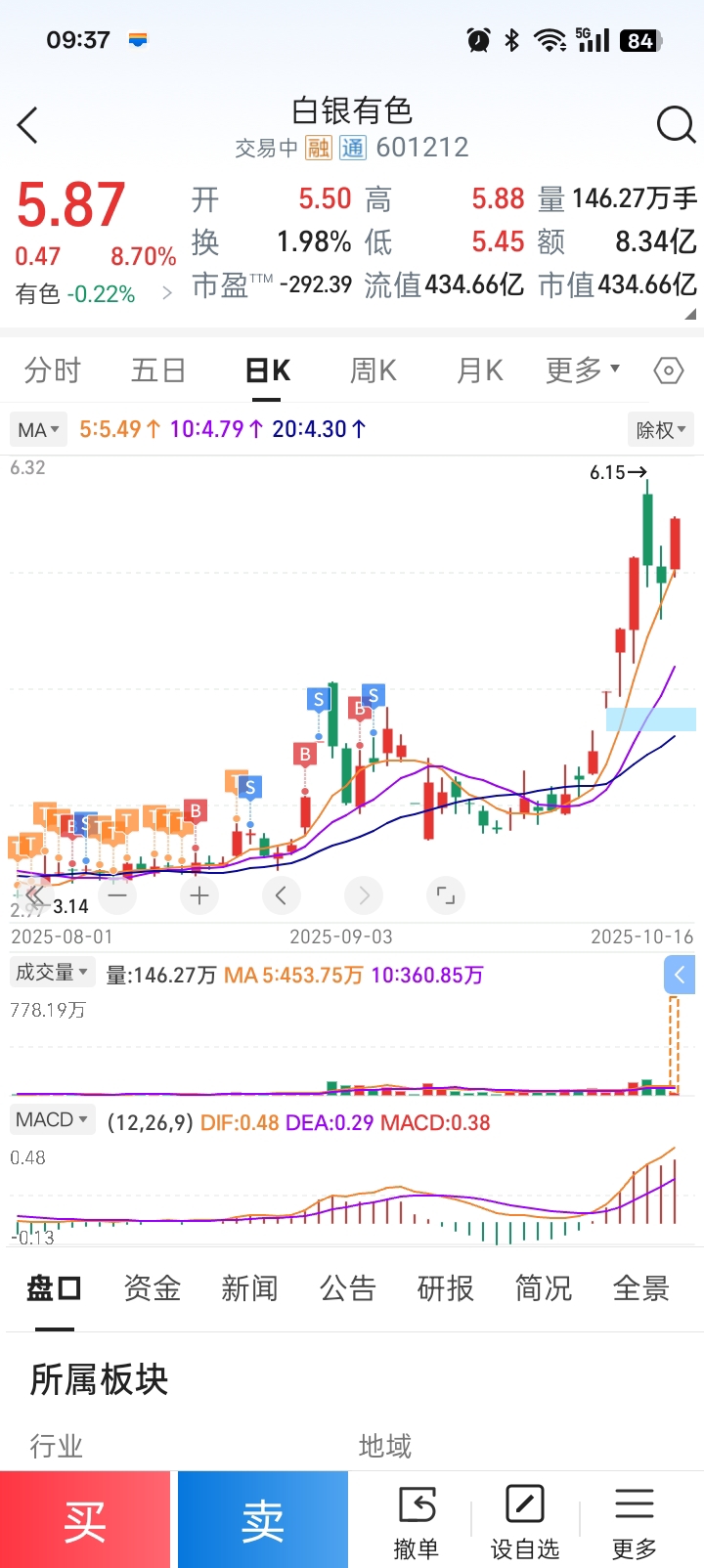Zoom in chart with plus icon
The image size is (704, 1568).
click(x=199, y=895)
